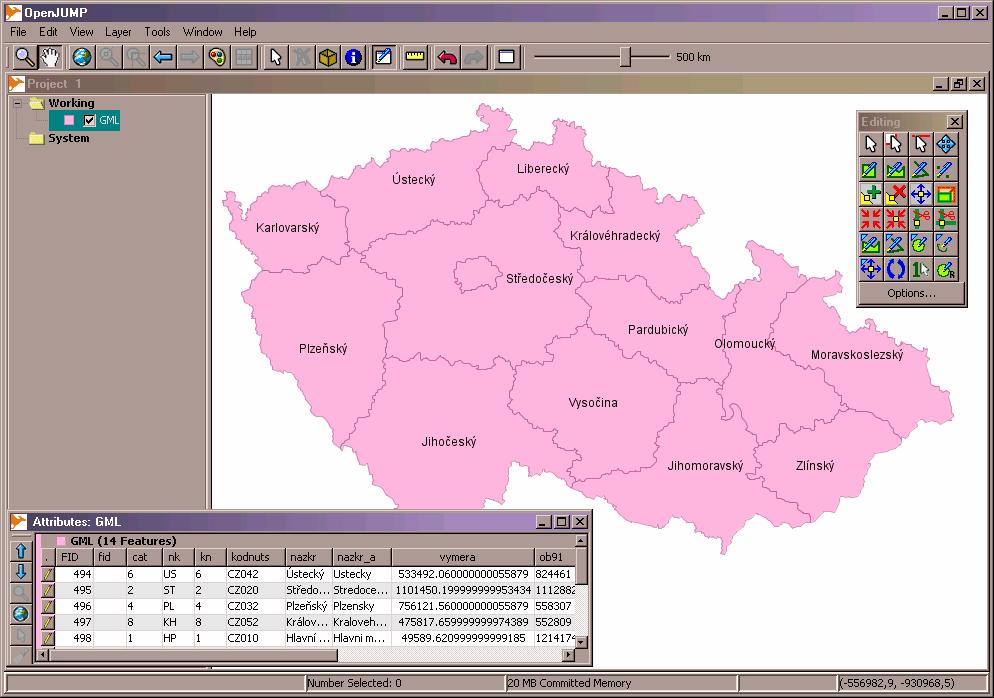Zoom to full extent with globe icon
This screenshot has width=994, height=698.
[82, 57]
